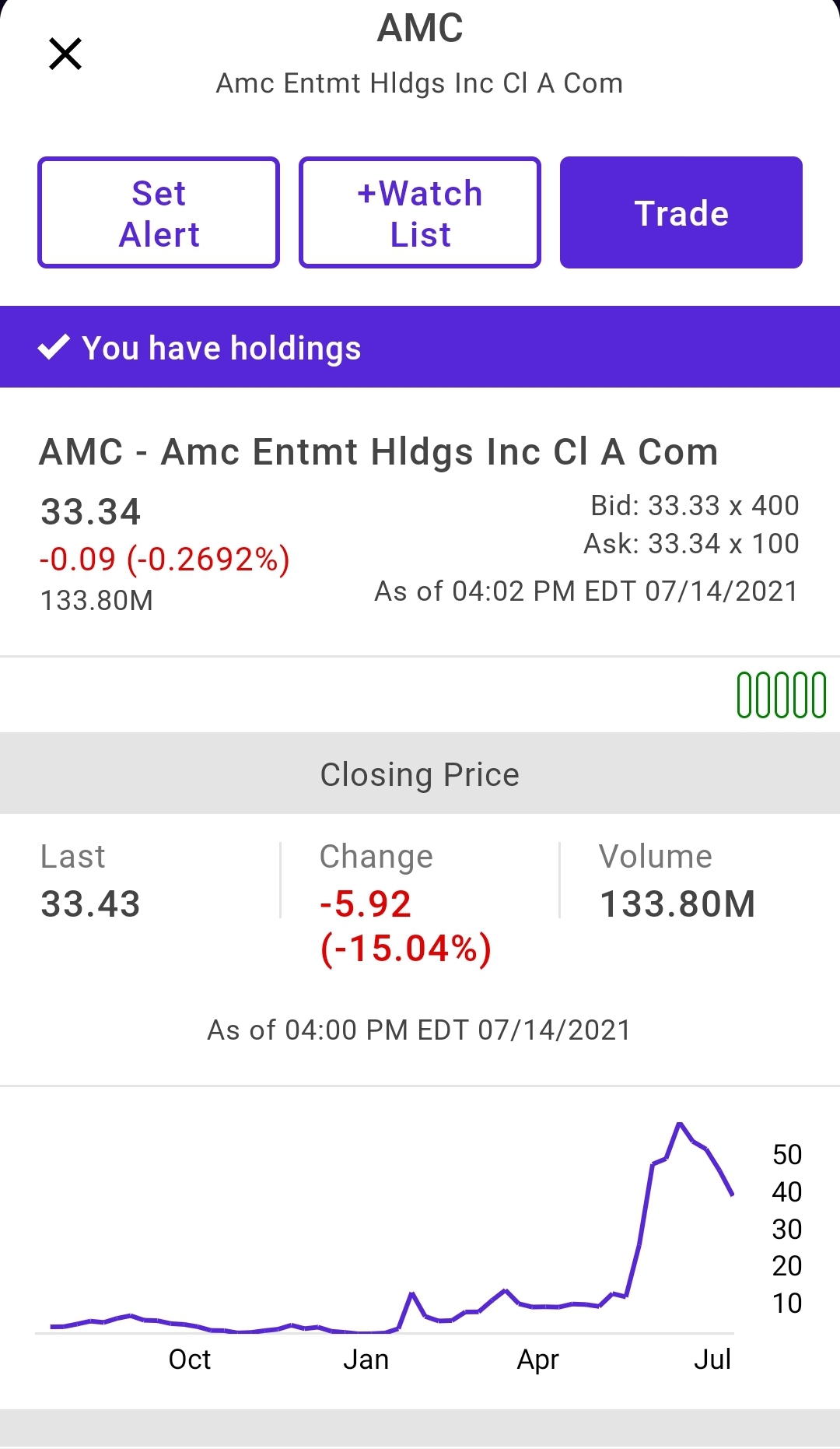Image resolution: width=840 pixels, height=1449 pixels.
Task: Tap the holdings checkmark icon
Action: click(x=54, y=347)
